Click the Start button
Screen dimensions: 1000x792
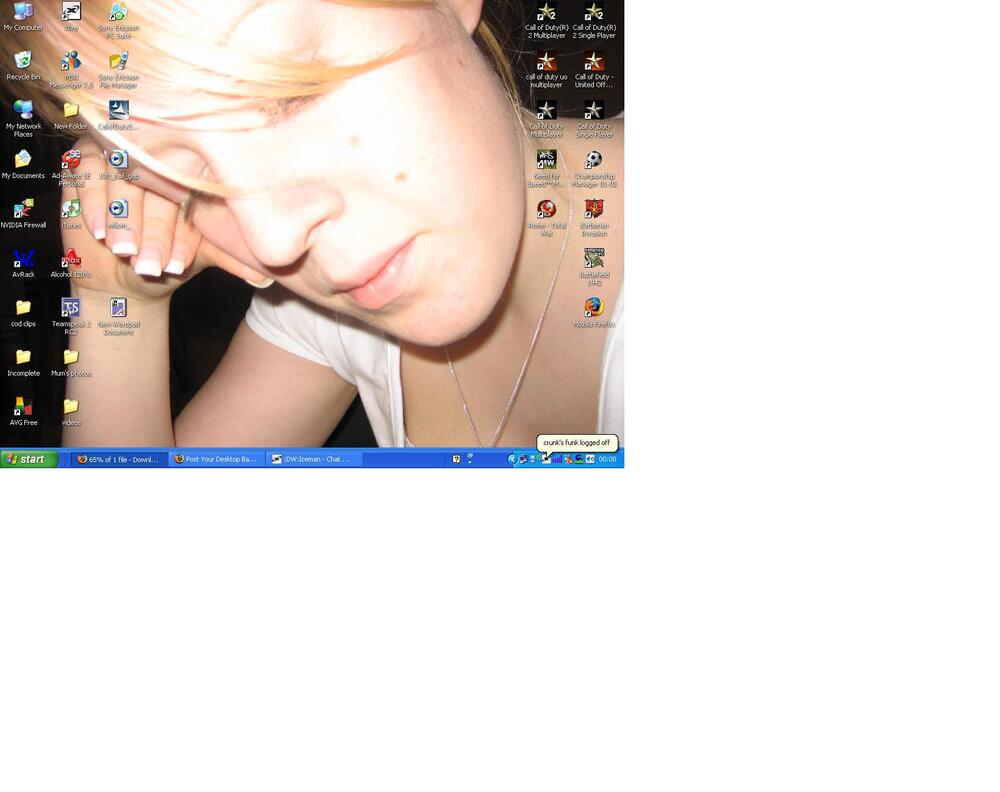point(29,459)
